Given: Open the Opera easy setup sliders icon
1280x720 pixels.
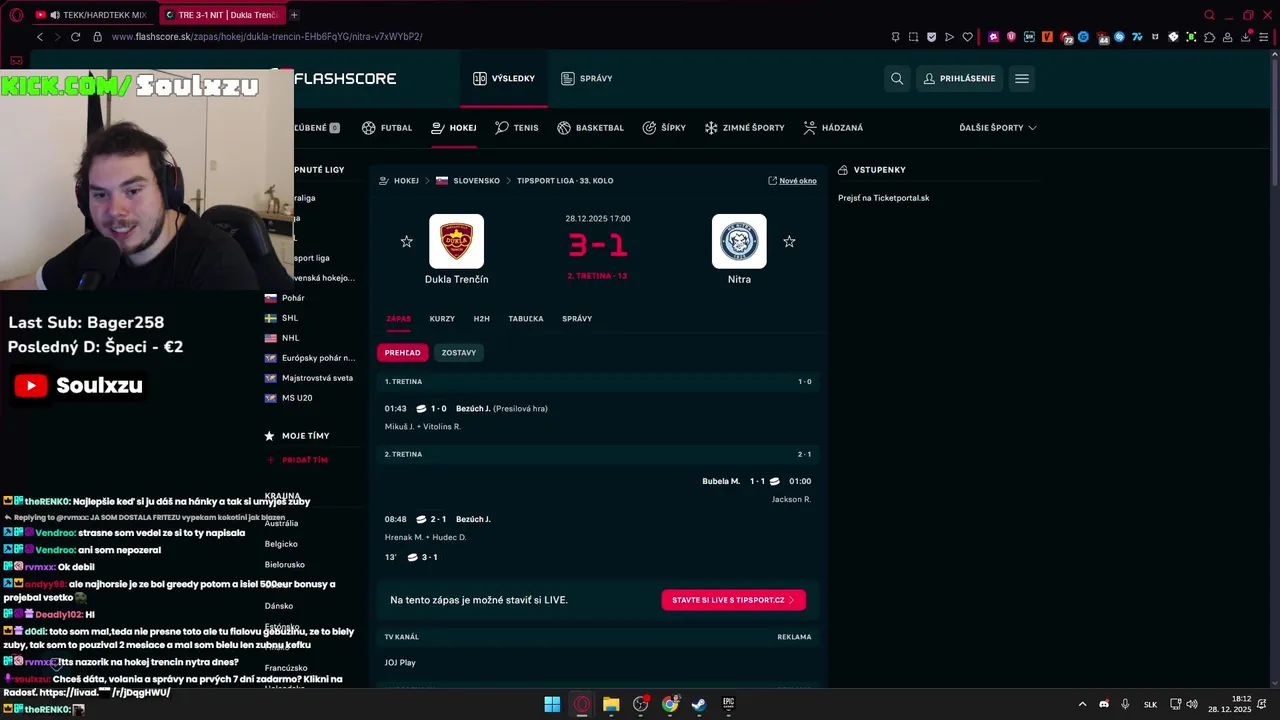Looking at the screenshot, I should [1265, 37].
